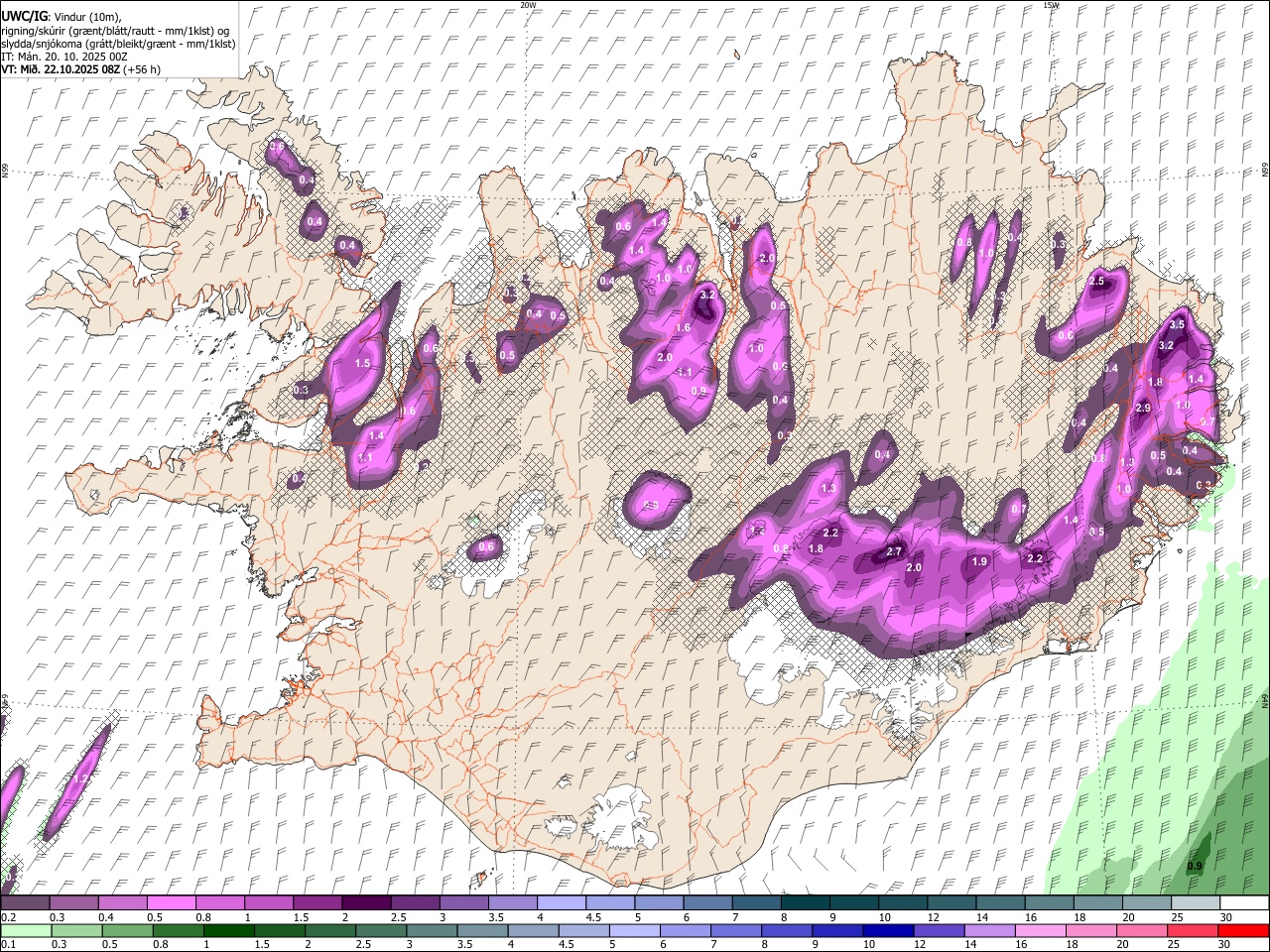Click the 2.7 snowfall value on the map
Screen dimensions: 1270x952
click(894, 551)
